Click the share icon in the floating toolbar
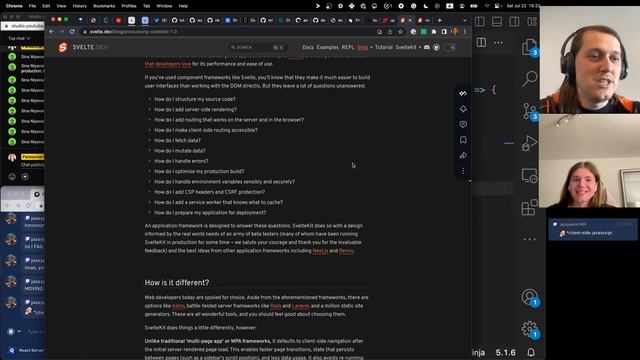This screenshot has height=360, width=640. [463, 156]
